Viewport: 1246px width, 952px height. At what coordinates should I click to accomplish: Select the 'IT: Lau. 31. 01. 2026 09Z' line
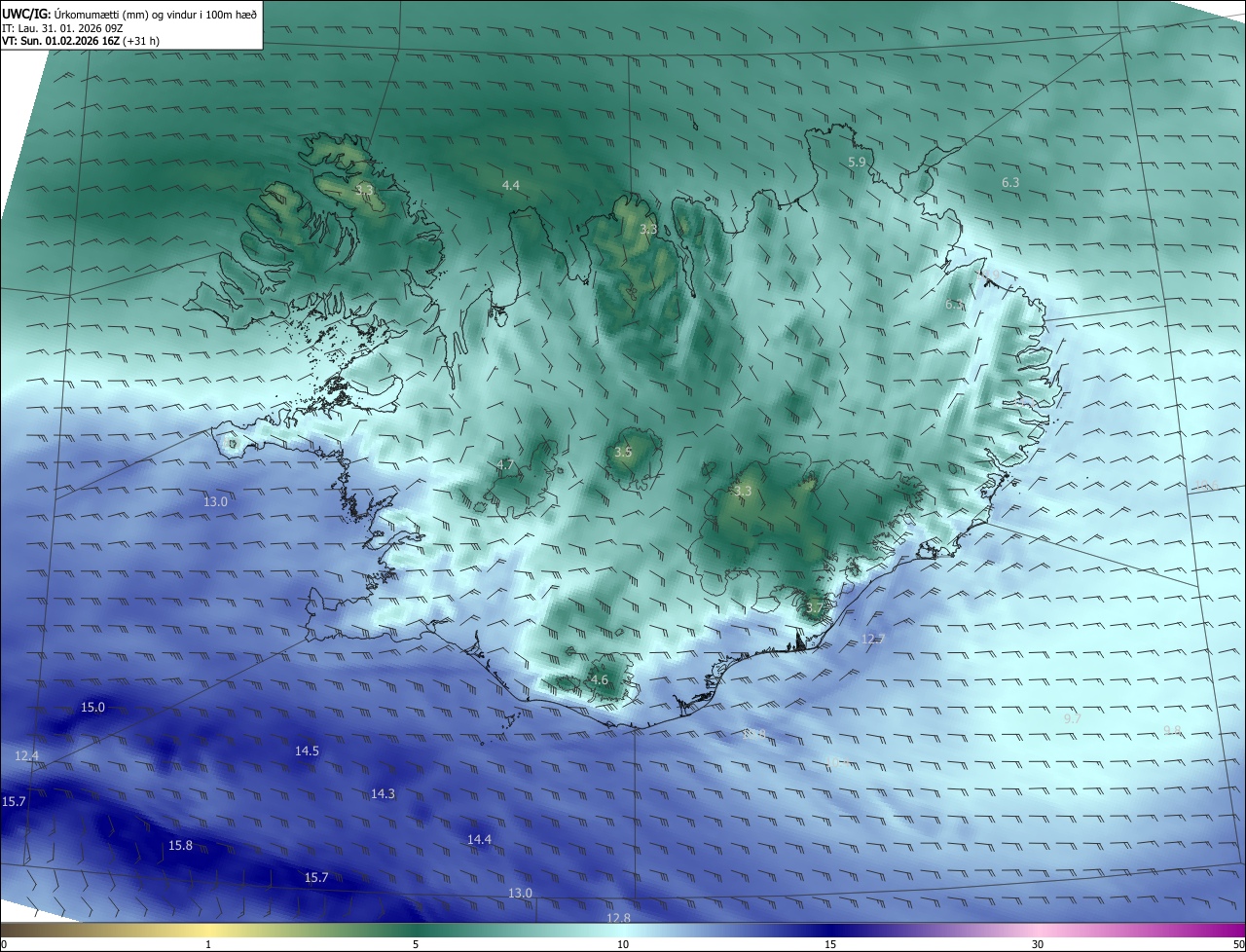click(x=61, y=28)
